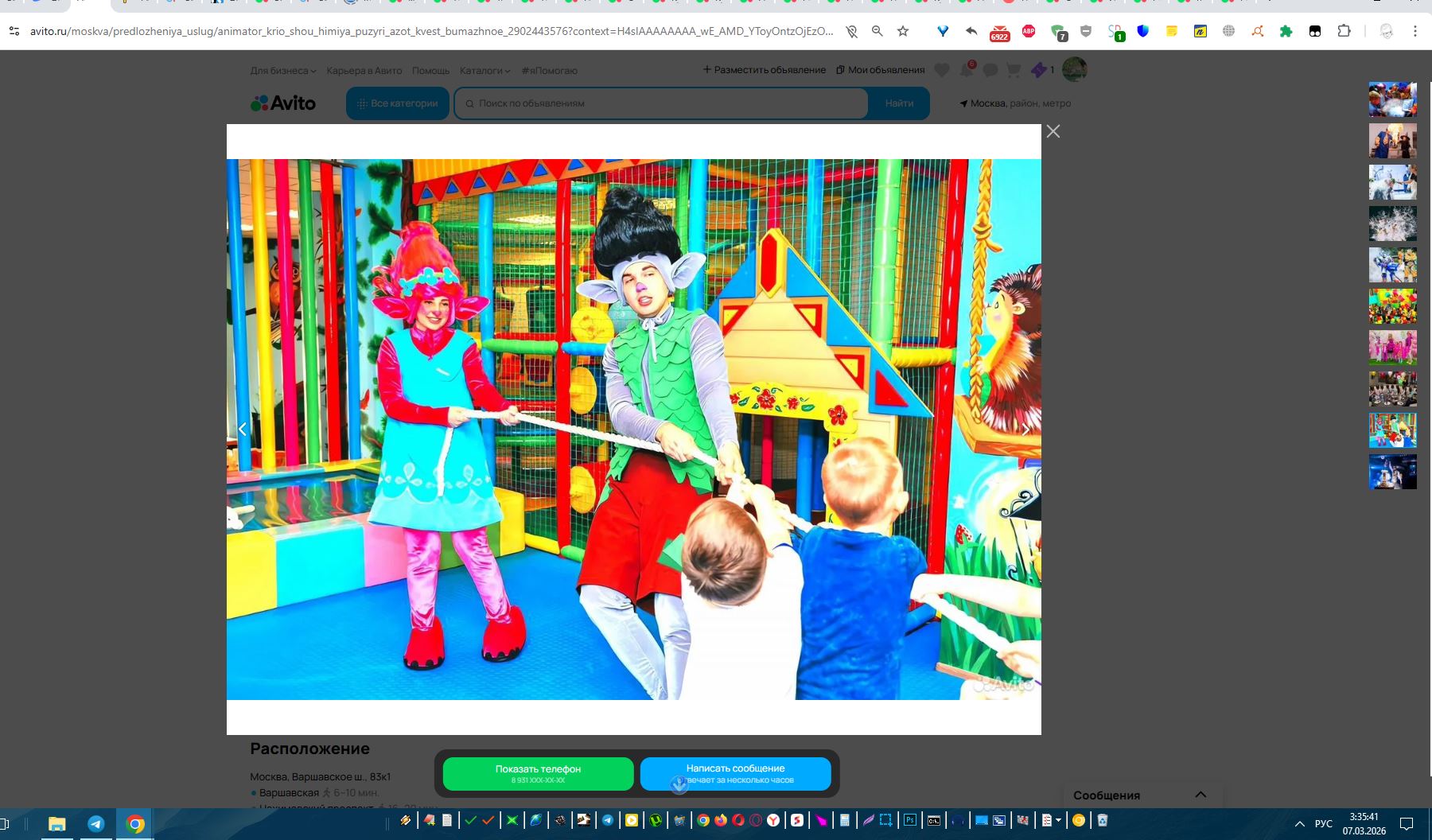Open the mail extension showing 6922
Screen dimensions: 1432x840
tap(999, 32)
